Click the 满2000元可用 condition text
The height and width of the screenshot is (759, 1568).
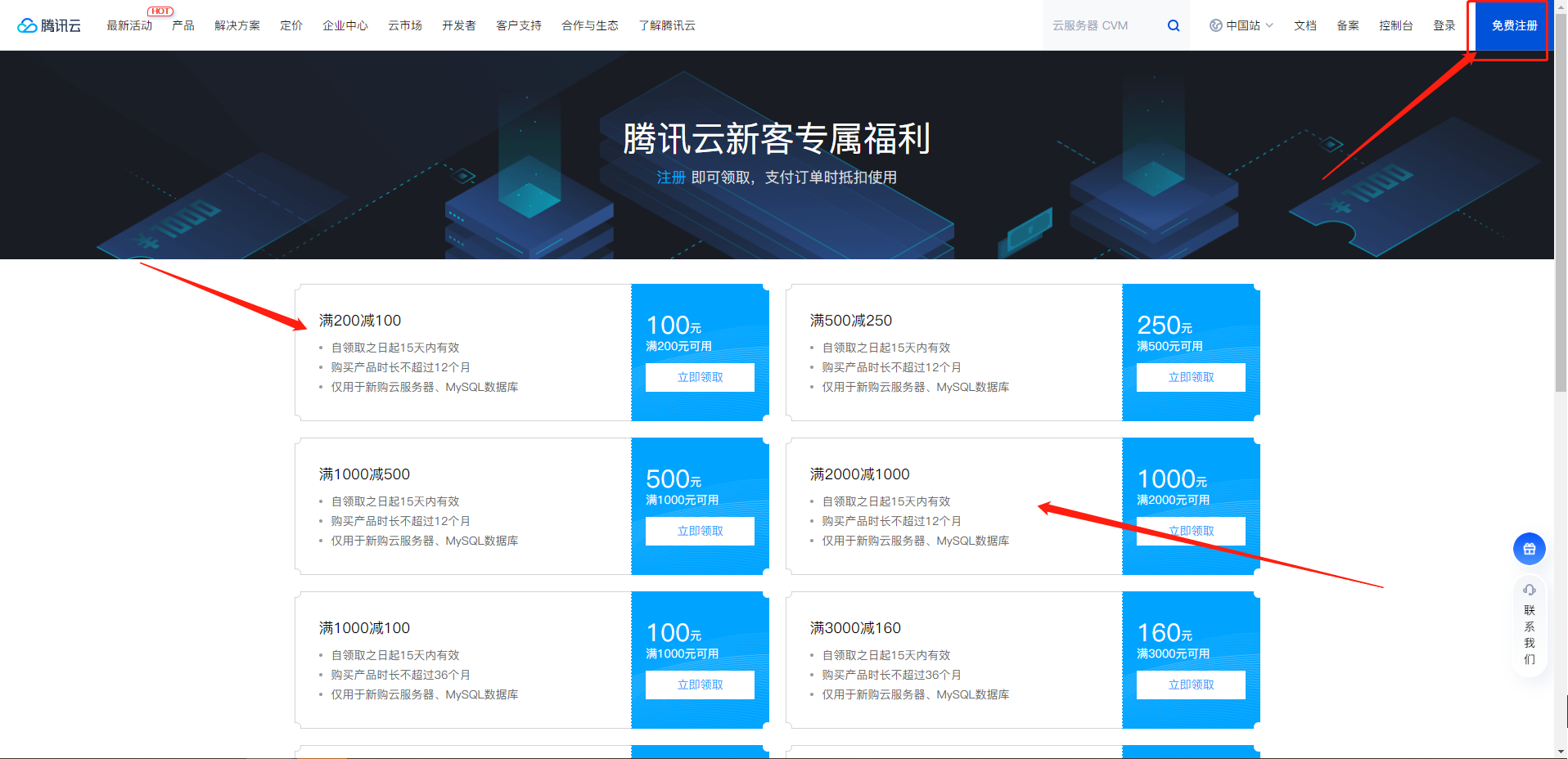[x=1173, y=500]
